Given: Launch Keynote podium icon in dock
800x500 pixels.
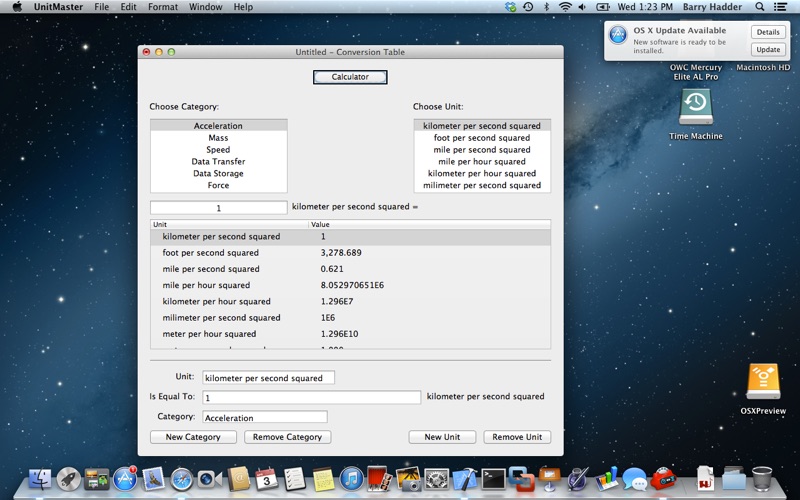Looking at the screenshot, I should [x=549, y=479].
